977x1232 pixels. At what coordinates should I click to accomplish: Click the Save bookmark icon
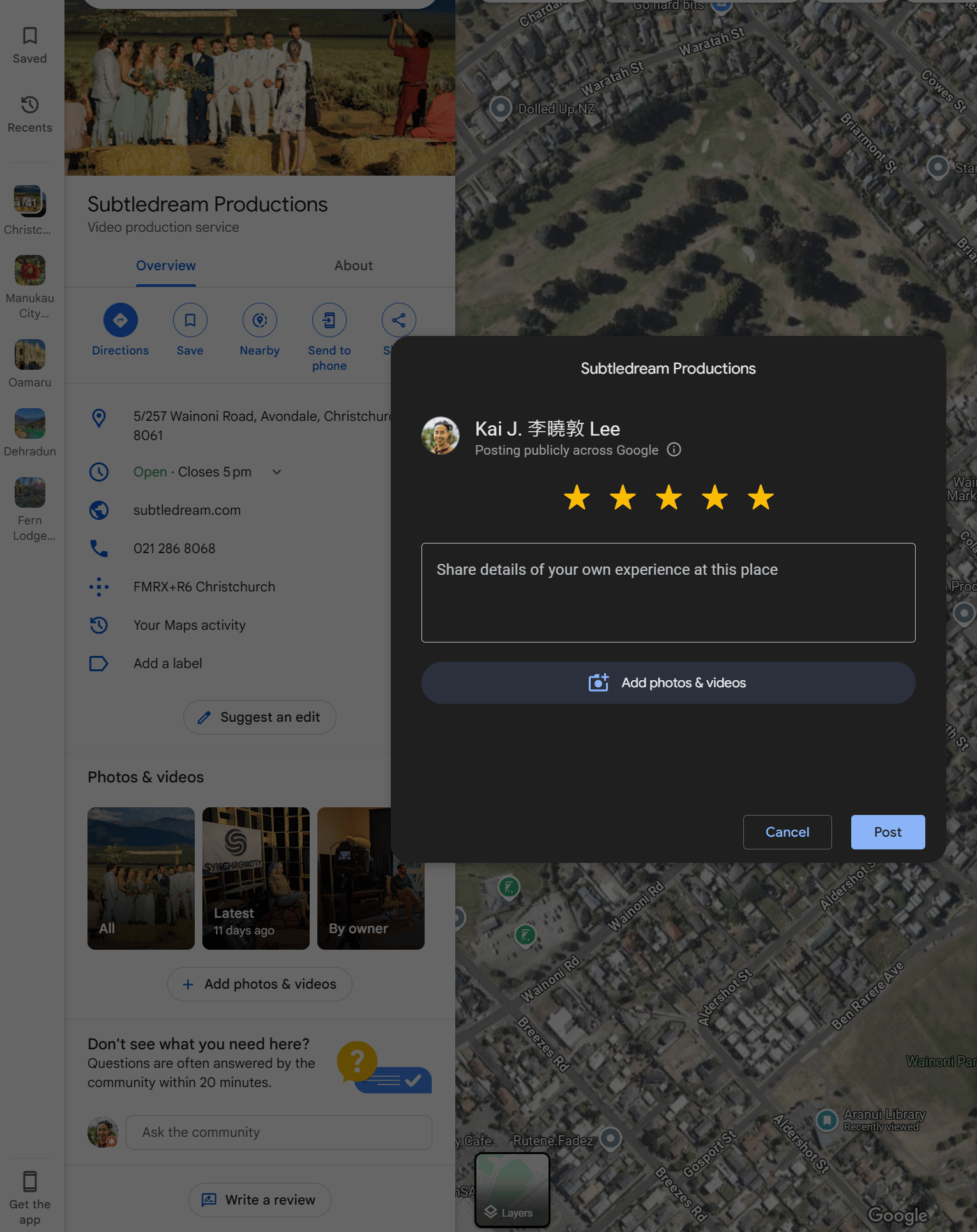tap(190, 320)
